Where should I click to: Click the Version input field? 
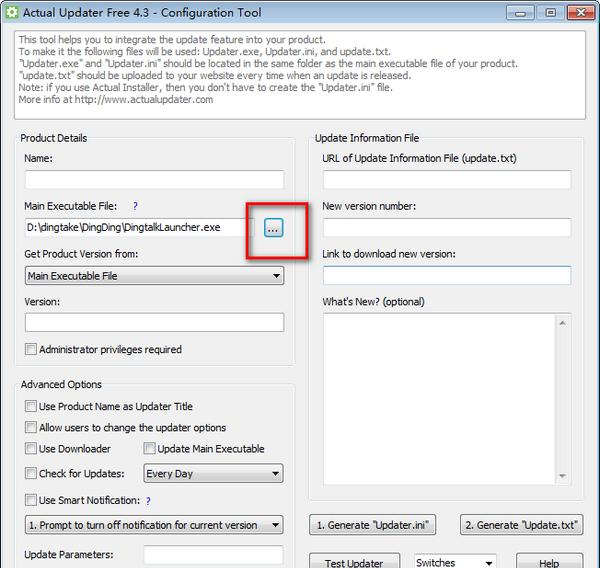tap(154, 322)
